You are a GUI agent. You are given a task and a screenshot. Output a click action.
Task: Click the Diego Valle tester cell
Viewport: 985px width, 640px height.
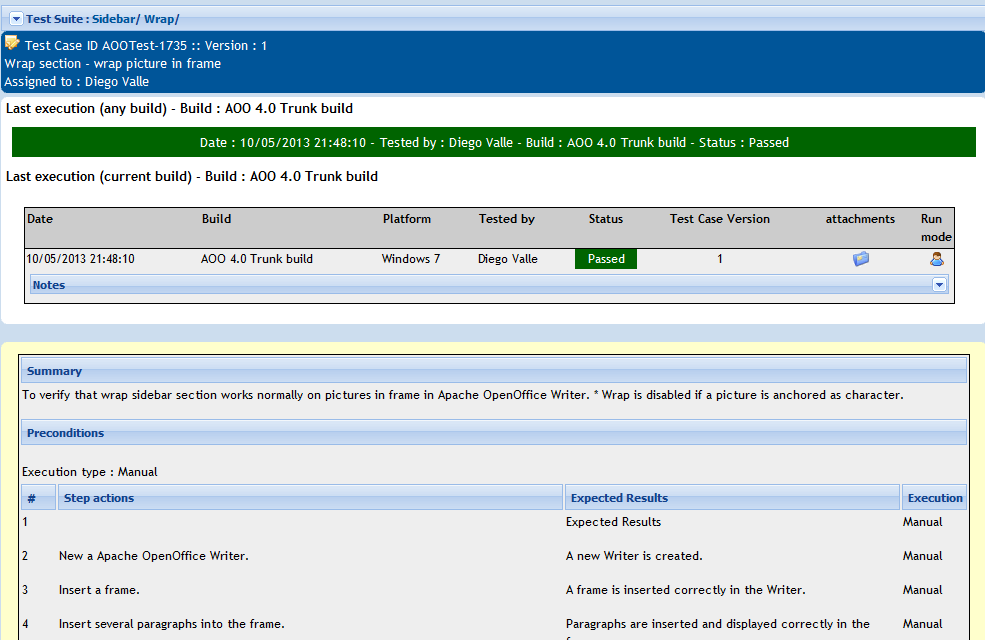(x=508, y=259)
